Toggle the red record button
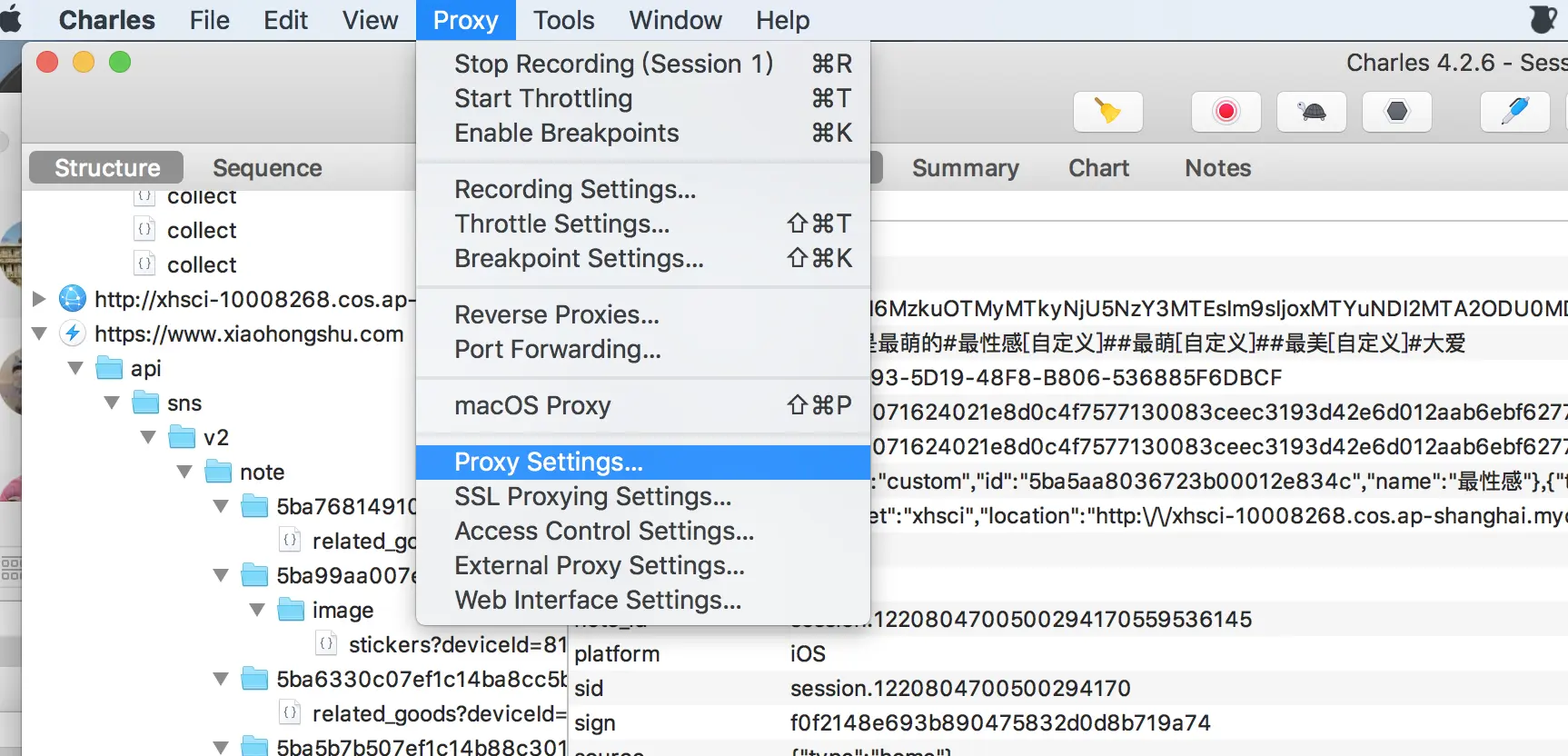 pos(1226,112)
